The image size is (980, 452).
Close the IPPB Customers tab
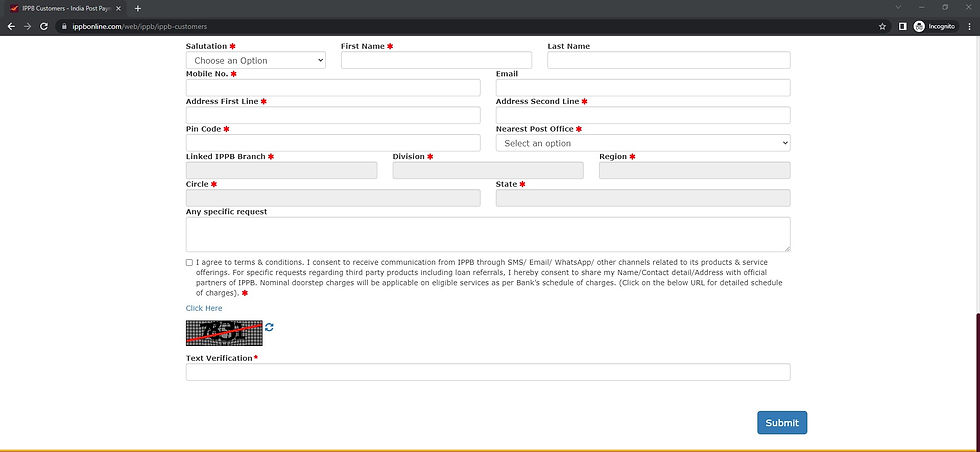[118, 8]
